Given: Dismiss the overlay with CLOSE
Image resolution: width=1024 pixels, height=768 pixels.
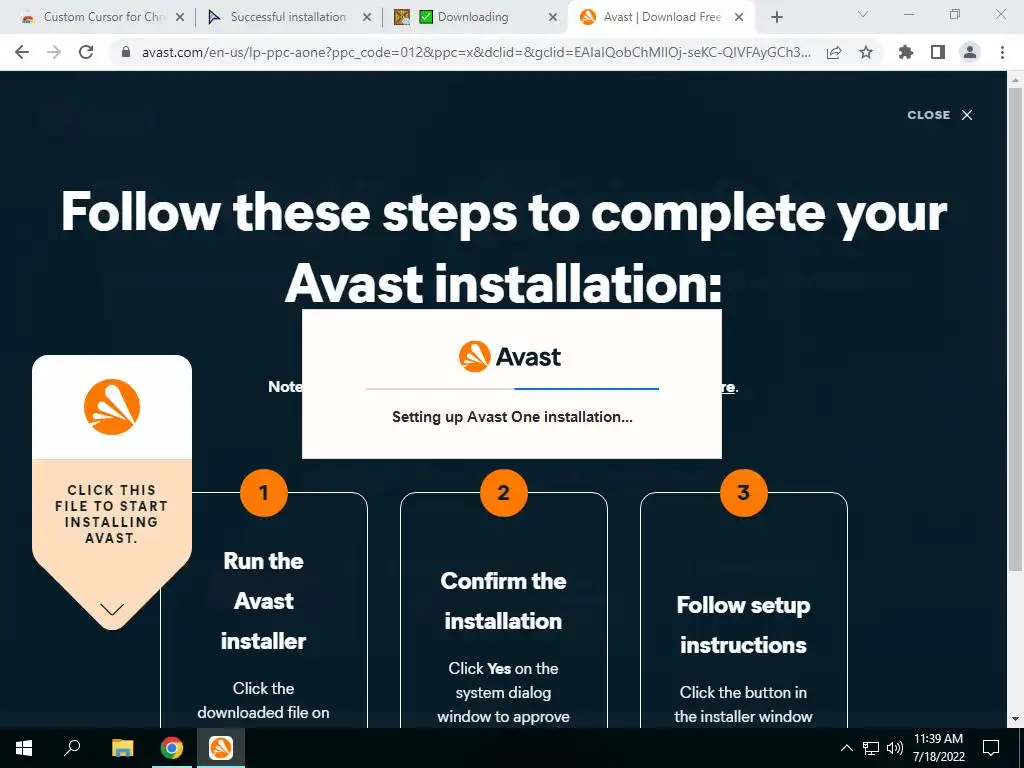Looking at the screenshot, I should pos(940,115).
